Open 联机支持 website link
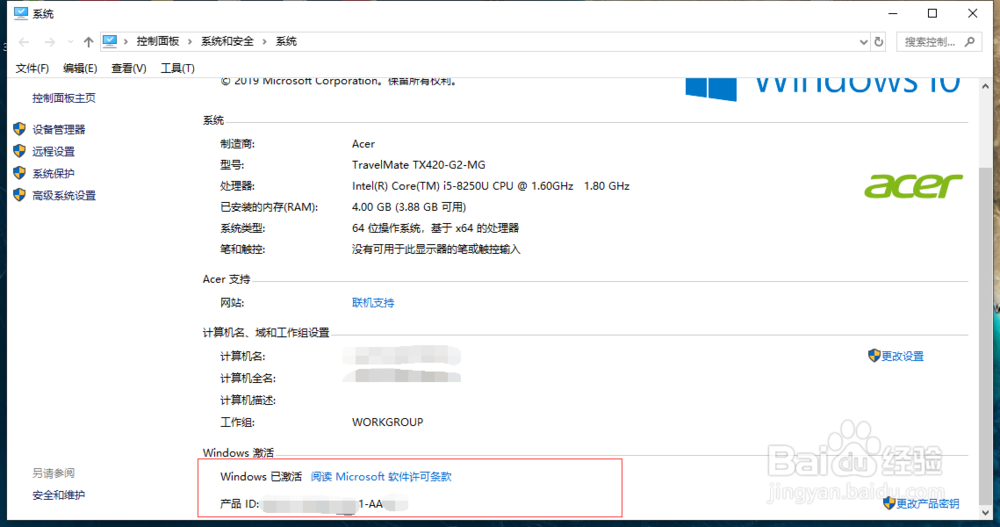Image resolution: width=1000 pixels, height=527 pixels. [x=373, y=302]
